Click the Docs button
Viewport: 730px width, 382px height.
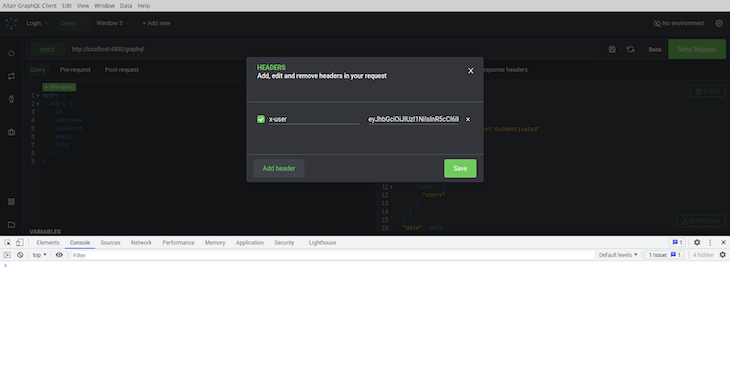coord(655,49)
